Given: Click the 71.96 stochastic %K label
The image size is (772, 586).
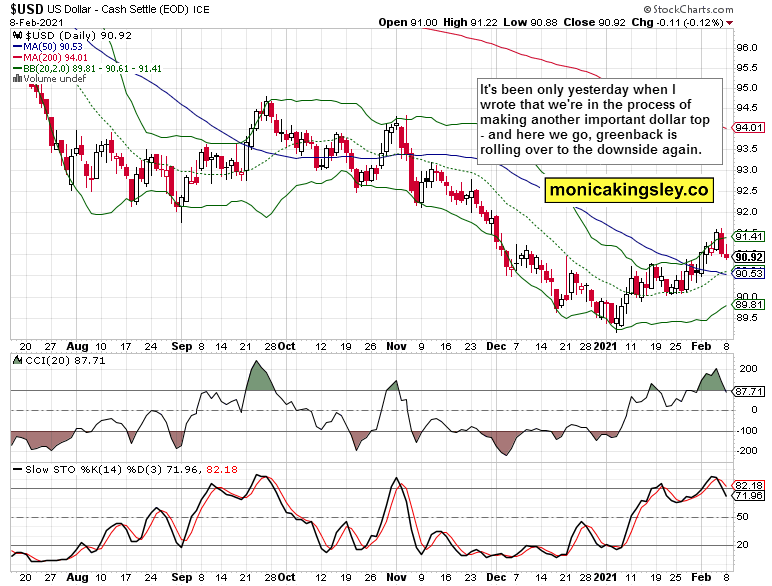Looking at the screenshot, I should pyautogui.click(x=748, y=495).
